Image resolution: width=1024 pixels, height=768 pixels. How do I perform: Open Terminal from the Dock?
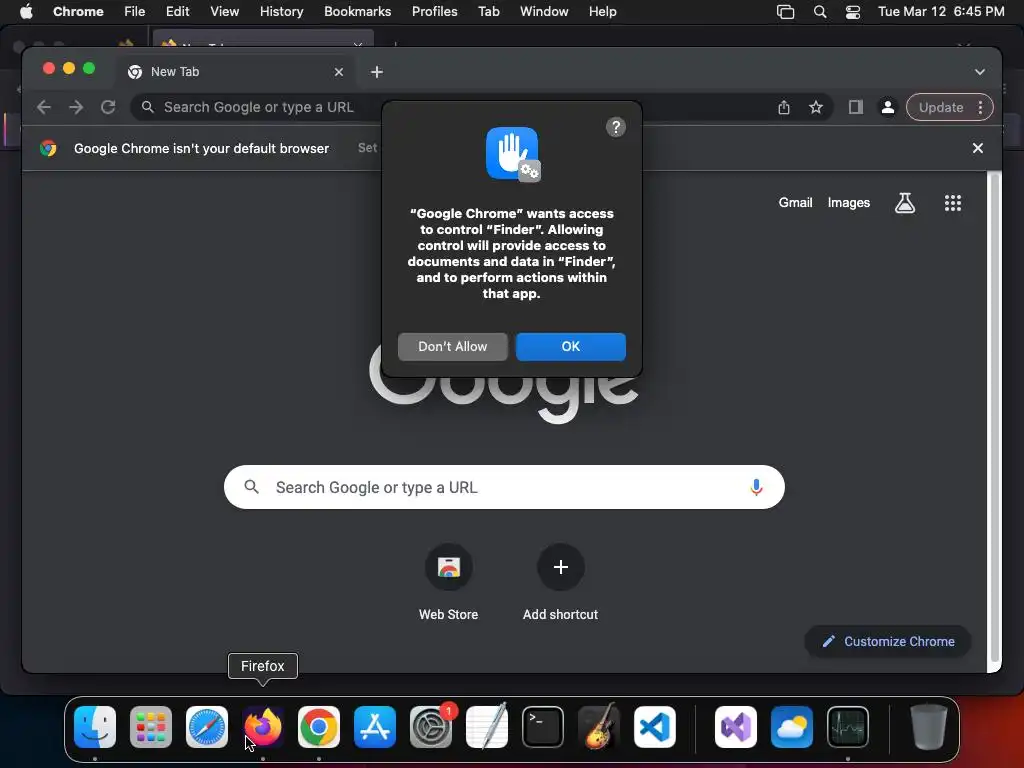click(543, 727)
